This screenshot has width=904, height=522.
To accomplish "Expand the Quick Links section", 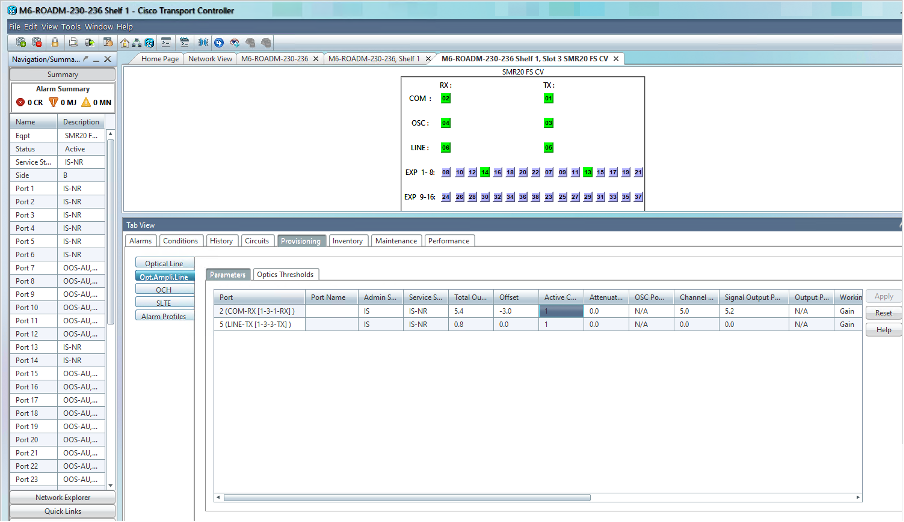I will [x=63, y=511].
